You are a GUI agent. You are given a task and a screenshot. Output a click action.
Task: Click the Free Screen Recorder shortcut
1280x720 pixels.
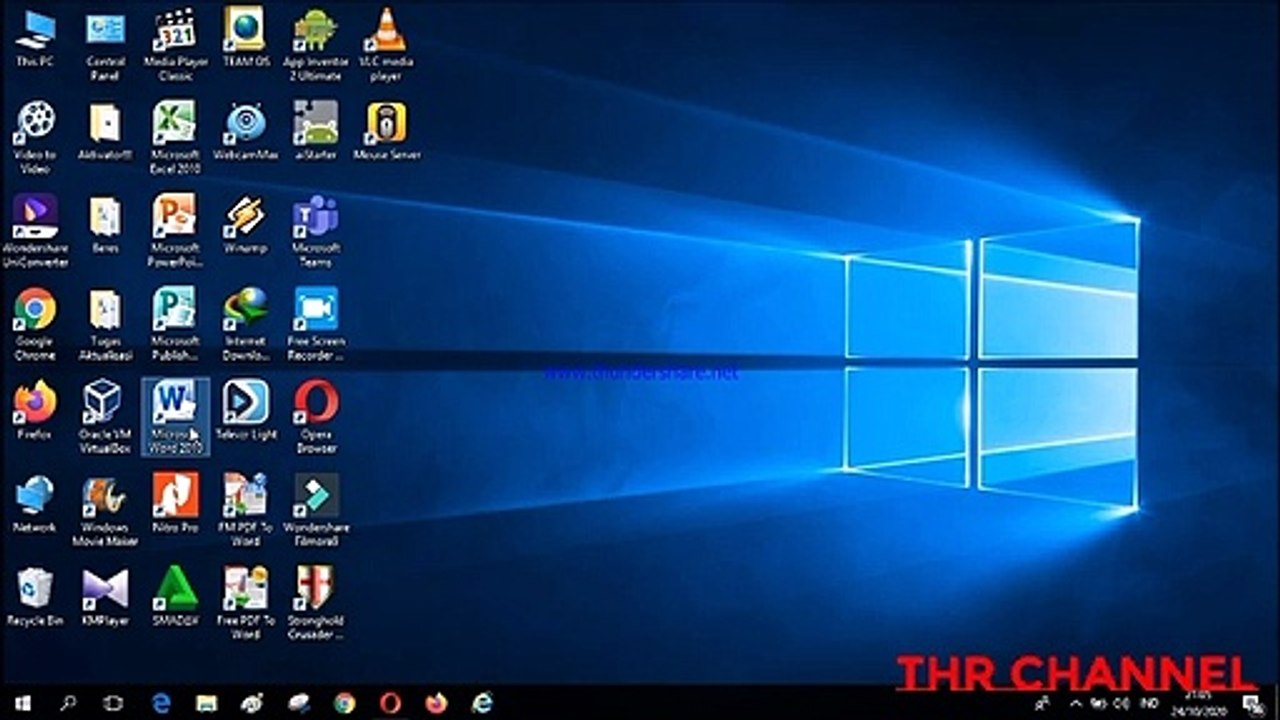(x=316, y=324)
